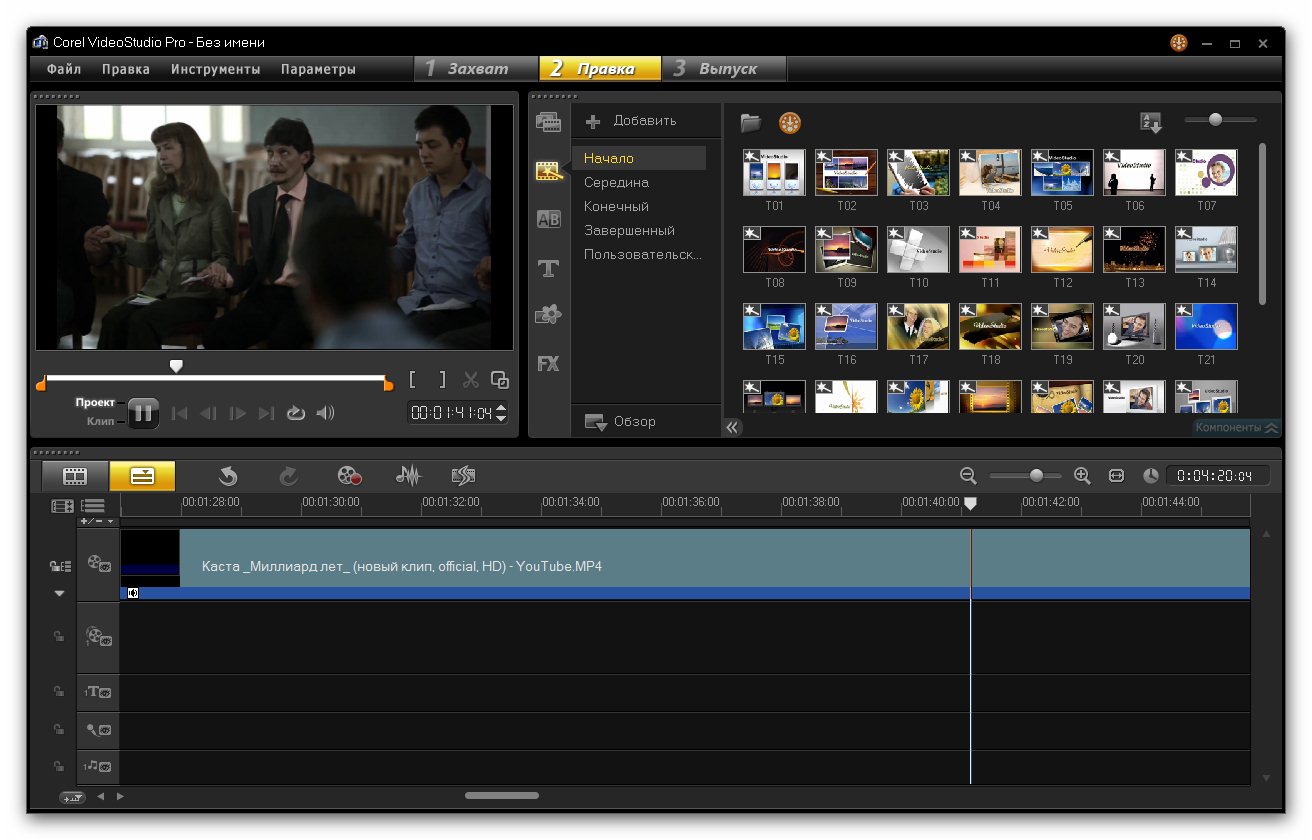Viewport: 1312px width, 840px height.
Task: Toggle ripple editing lock on the overlay track
Action: 59,637
